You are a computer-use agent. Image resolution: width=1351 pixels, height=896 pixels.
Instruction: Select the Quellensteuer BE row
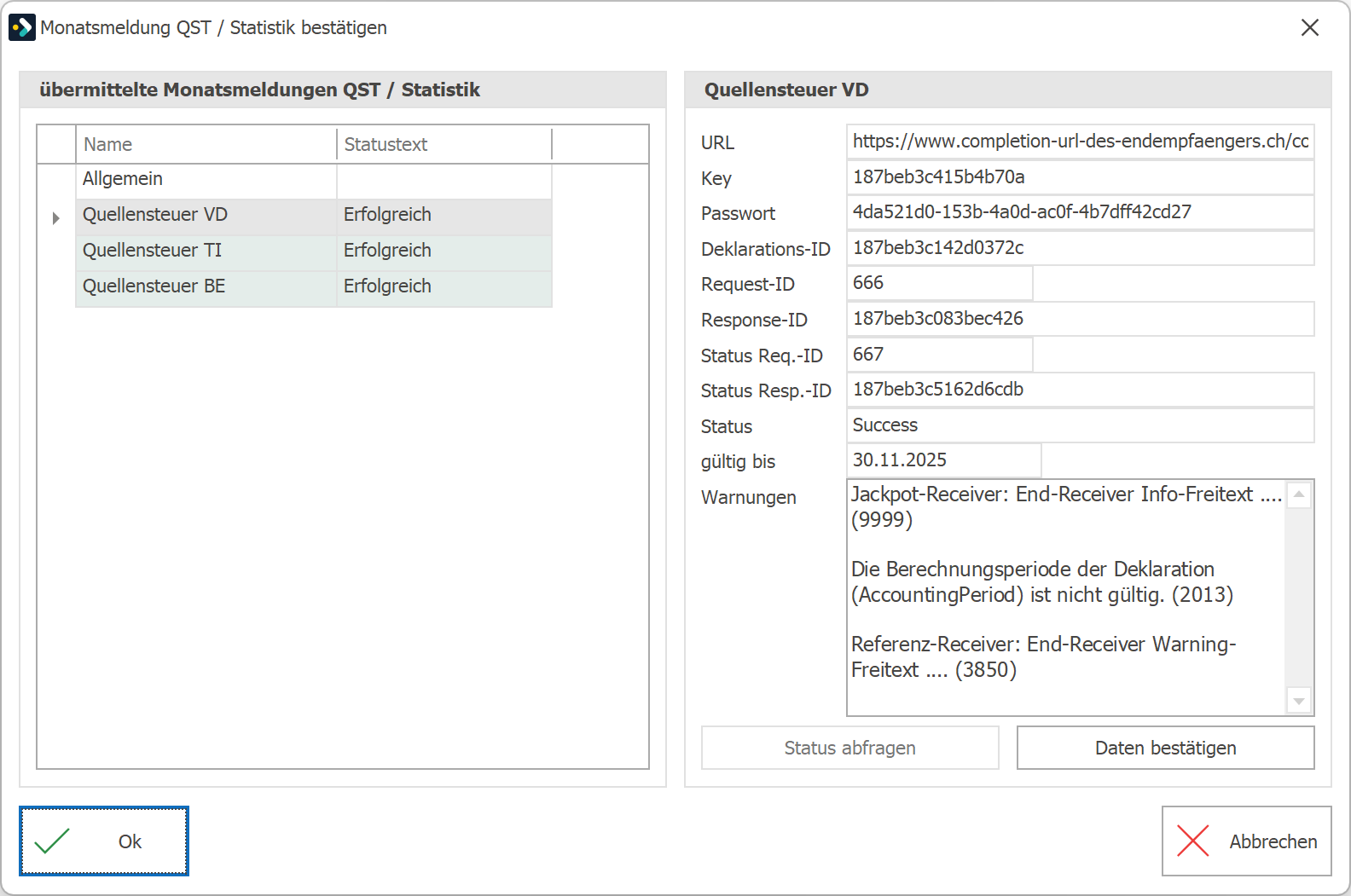coord(314,288)
